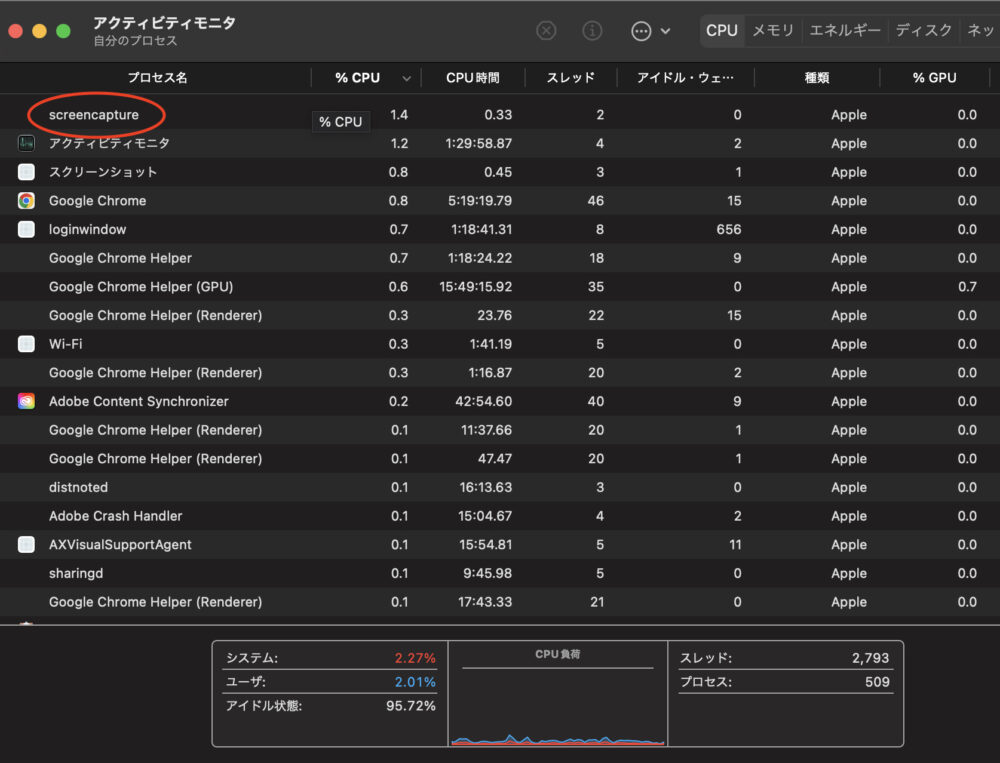This screenshot has height=763, width=1000.
Task: Click the CPU time value 15:49:15.92
Action: pyautogui.click(x=475, y=287)
